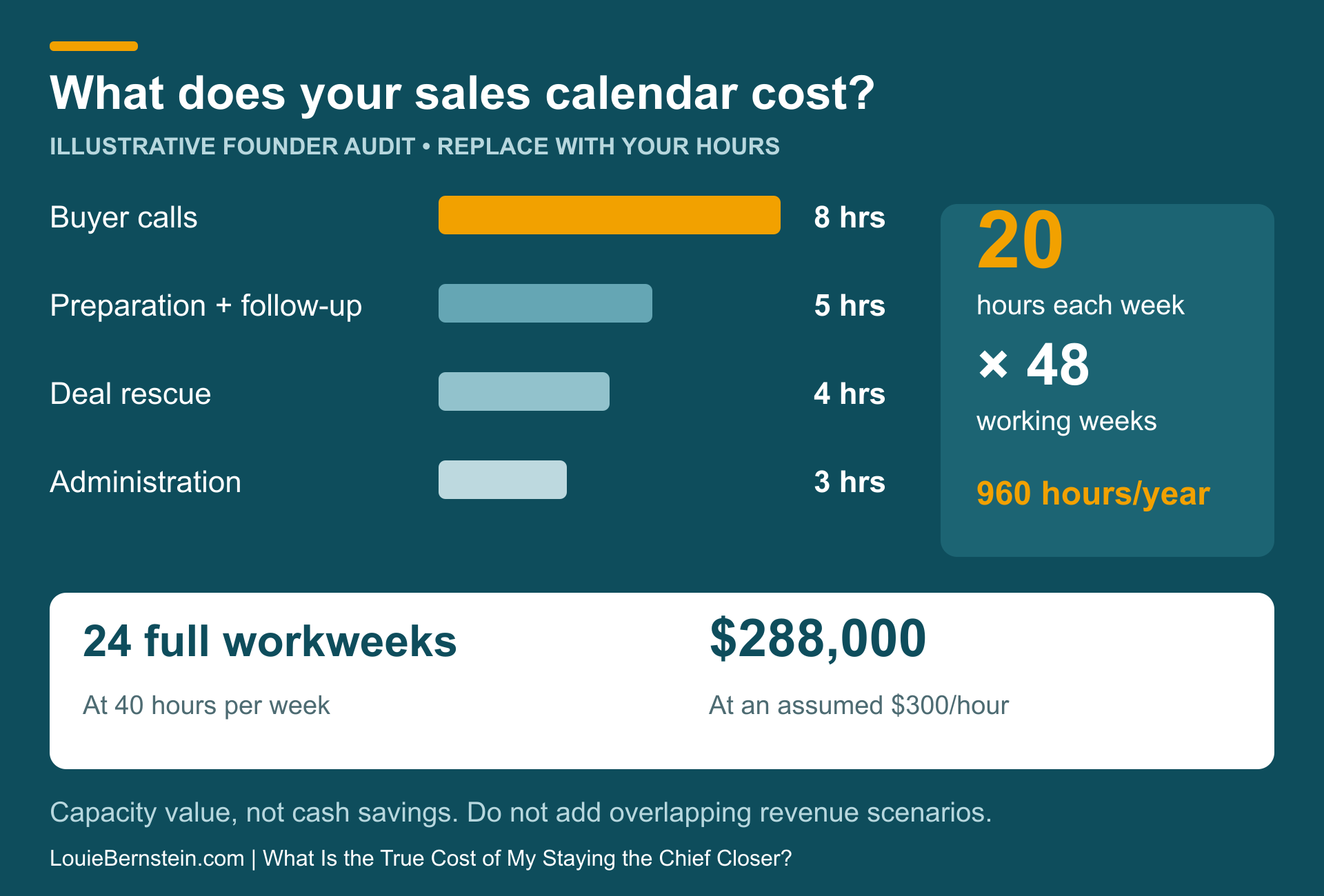1324x896 pixels.
Task: Click the 8 hrs value
Action: (849, 217)
